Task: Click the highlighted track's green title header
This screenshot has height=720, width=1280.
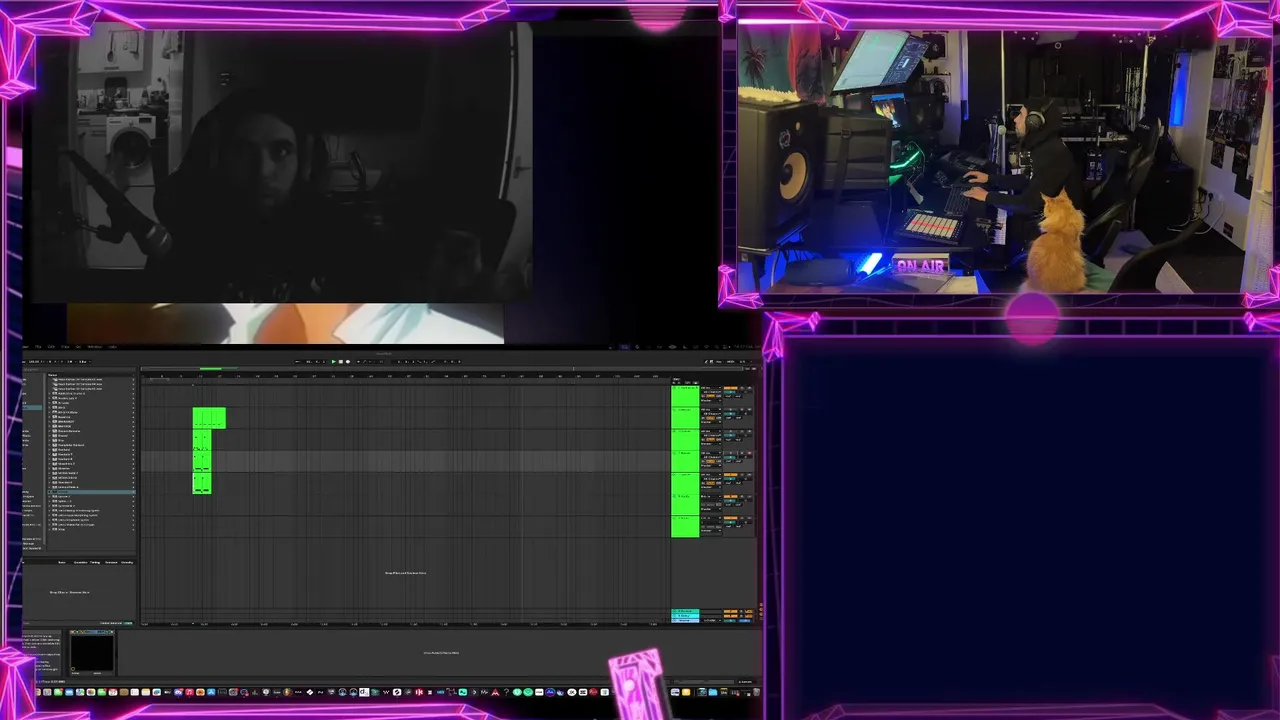Action: click(685, 461)
